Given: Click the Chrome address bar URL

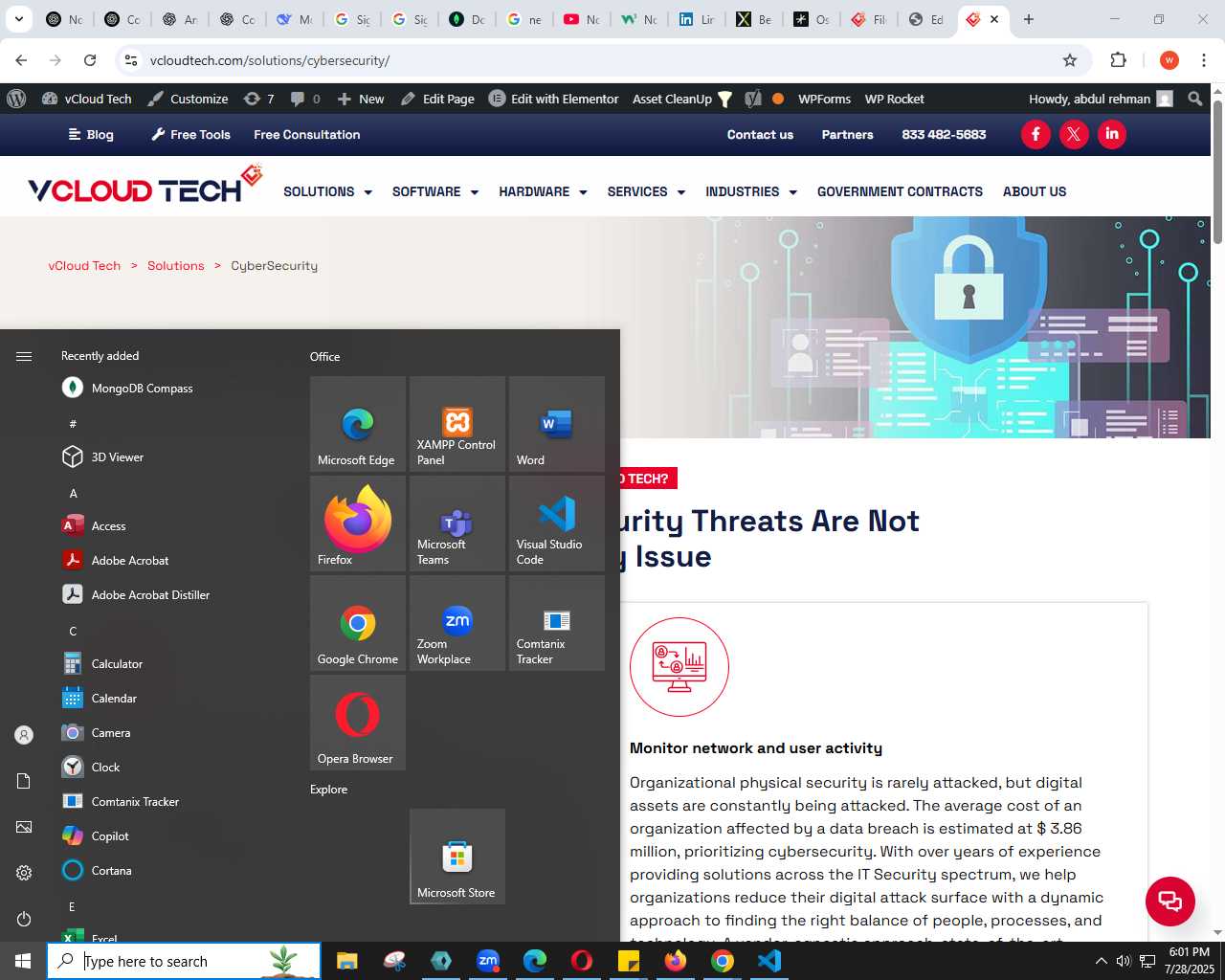Looking at the screenshot, I should (x=270, y=60).
